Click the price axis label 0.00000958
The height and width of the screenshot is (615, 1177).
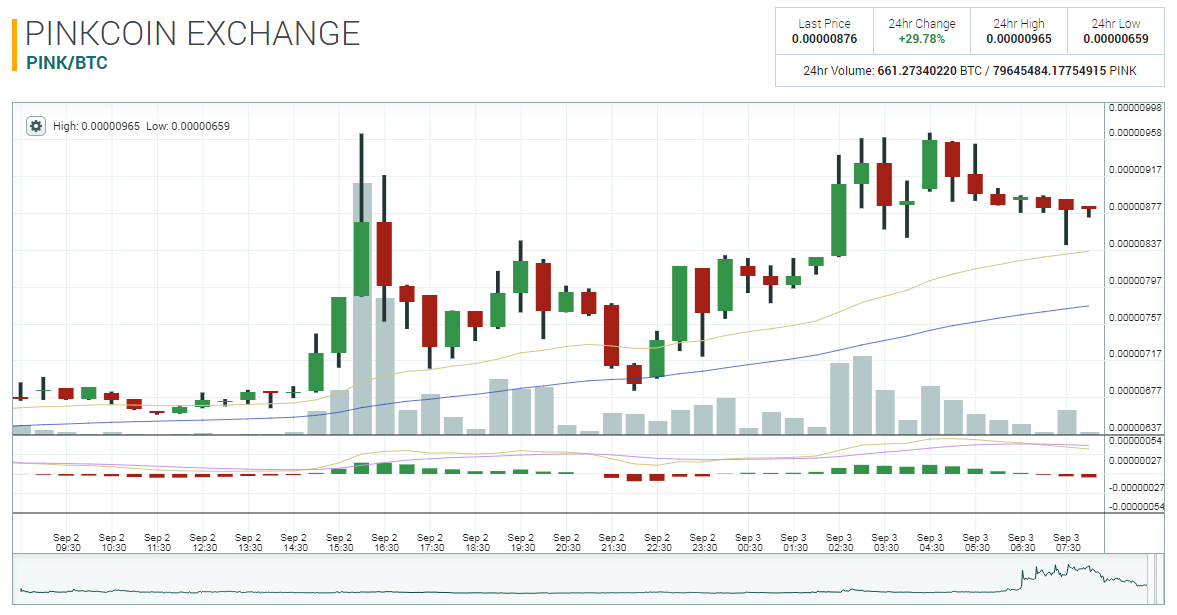[1135, 133]
